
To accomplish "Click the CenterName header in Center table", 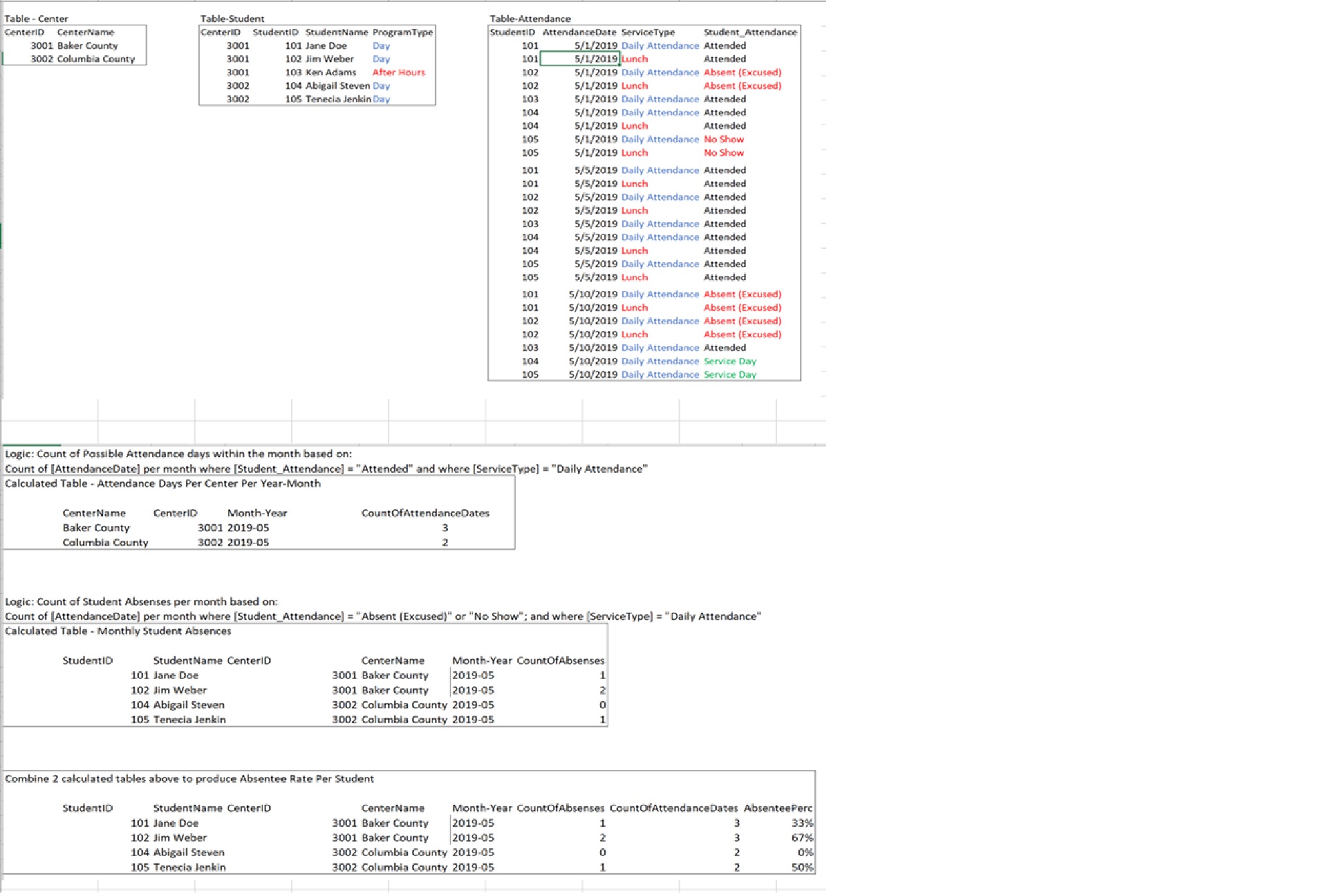I will point(86,32).
